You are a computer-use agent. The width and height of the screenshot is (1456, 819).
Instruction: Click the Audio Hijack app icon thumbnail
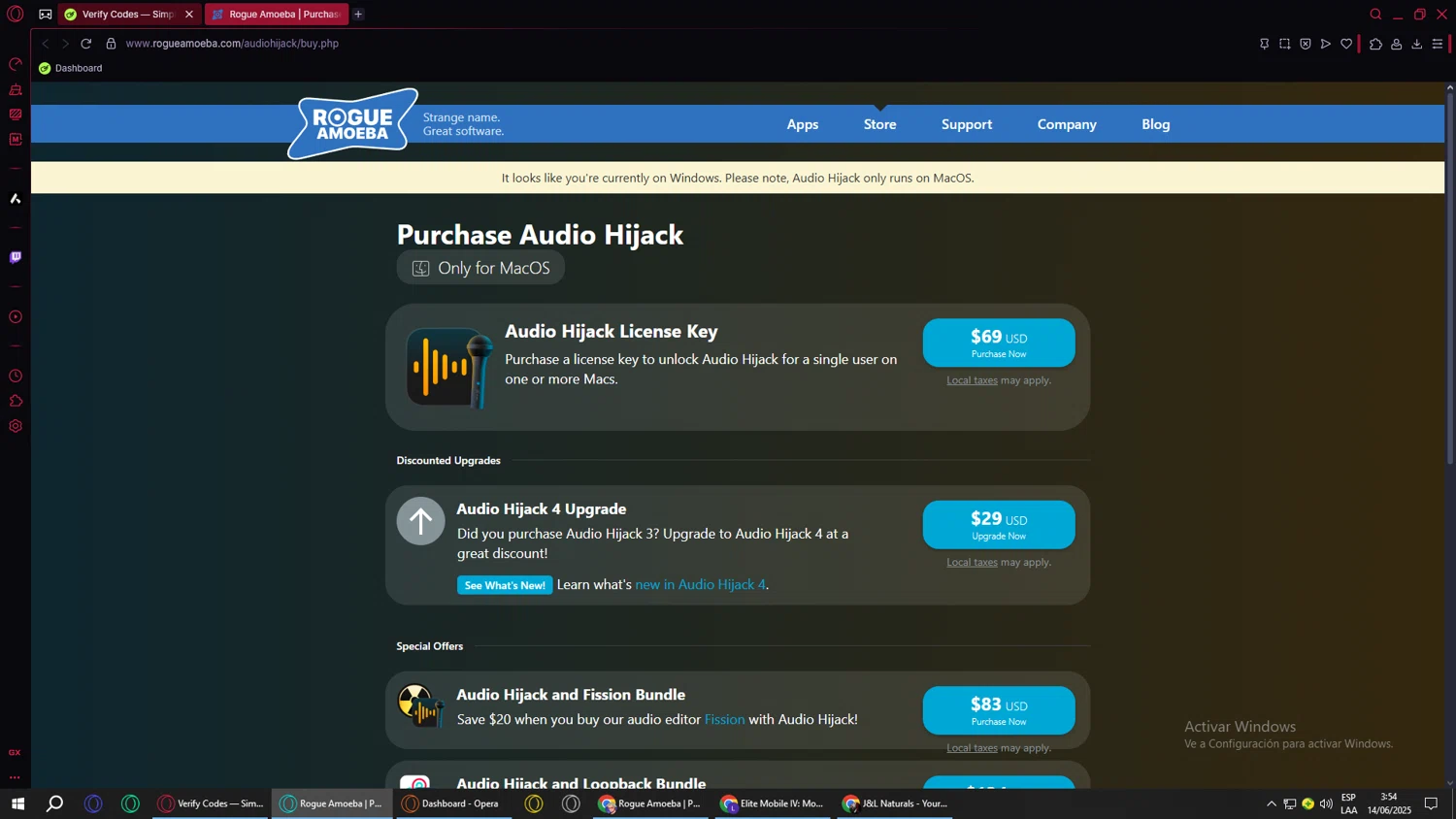click(448, 368)
